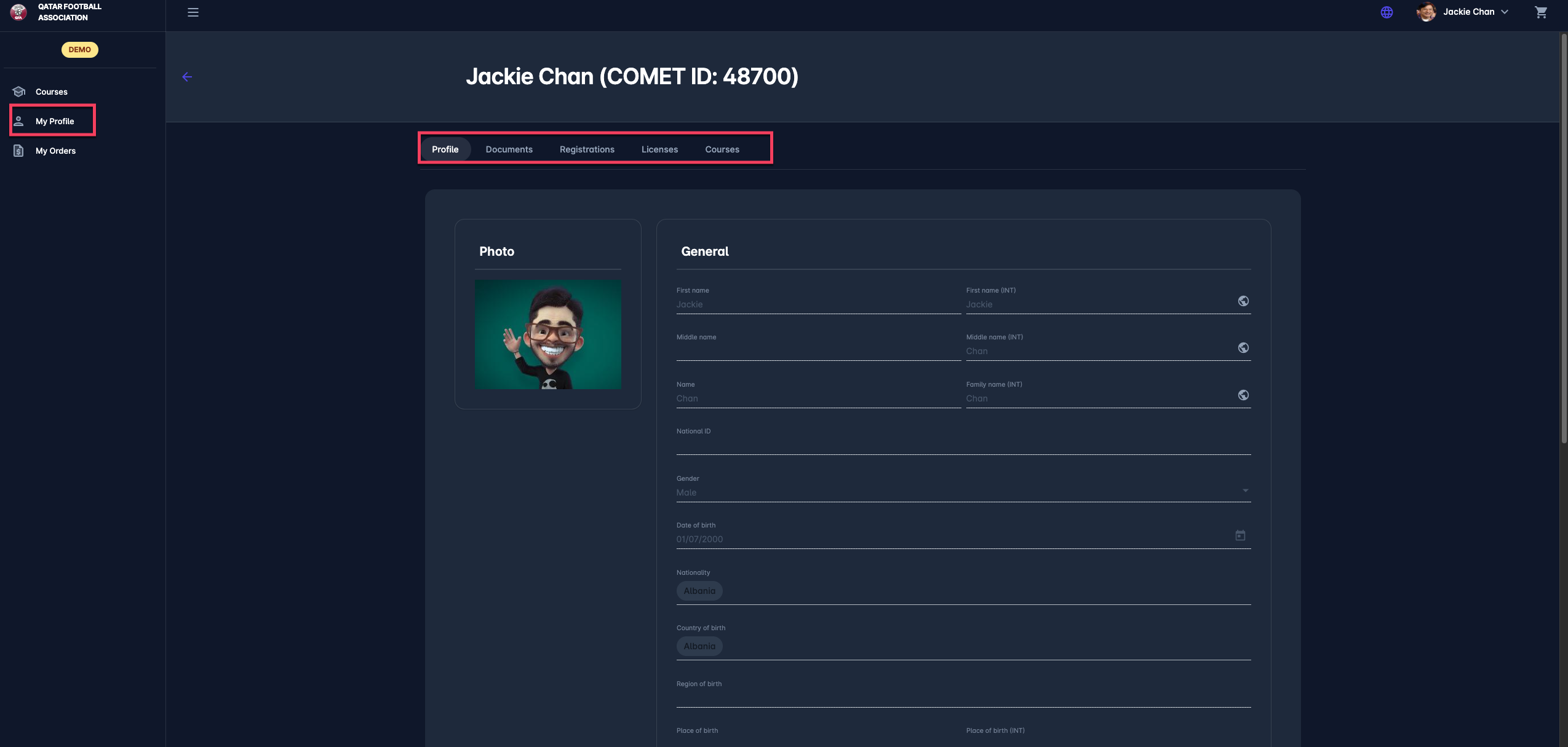Click the hamburger menu icon
Image resolution: width=1568 pixels, height=747 pixels.
(193, 12)
